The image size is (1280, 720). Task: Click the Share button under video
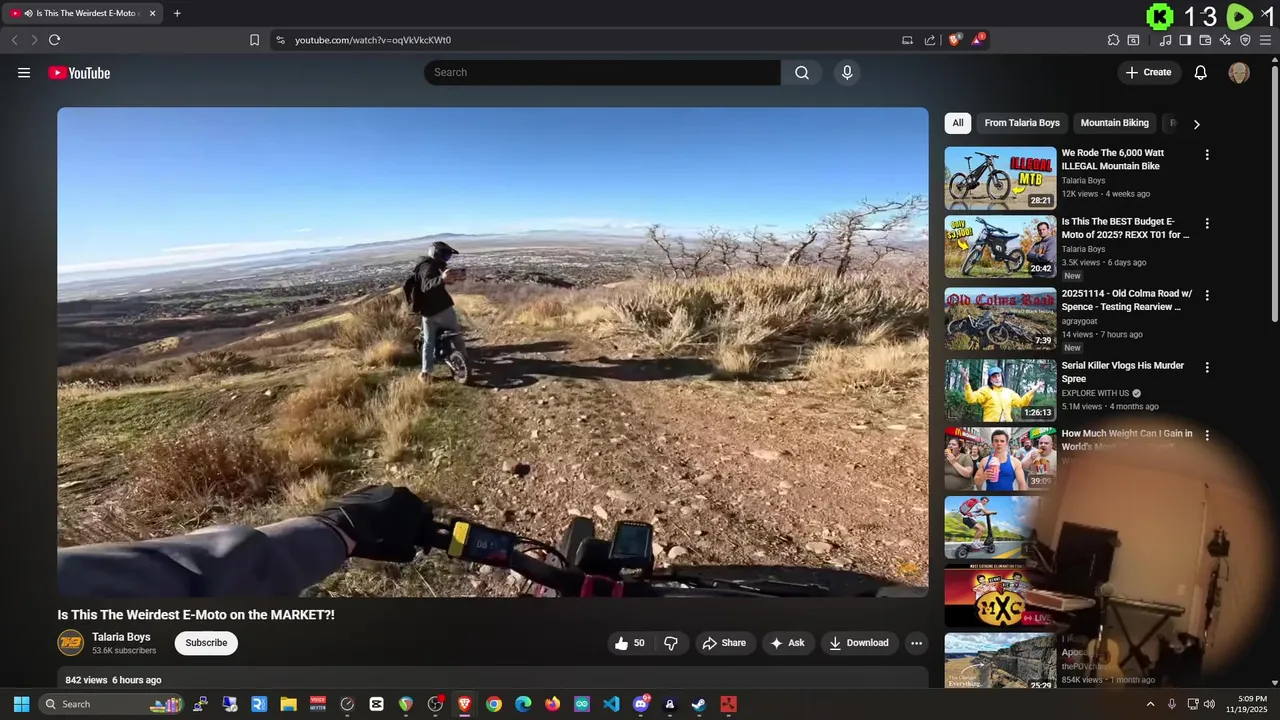pos(724,643)
